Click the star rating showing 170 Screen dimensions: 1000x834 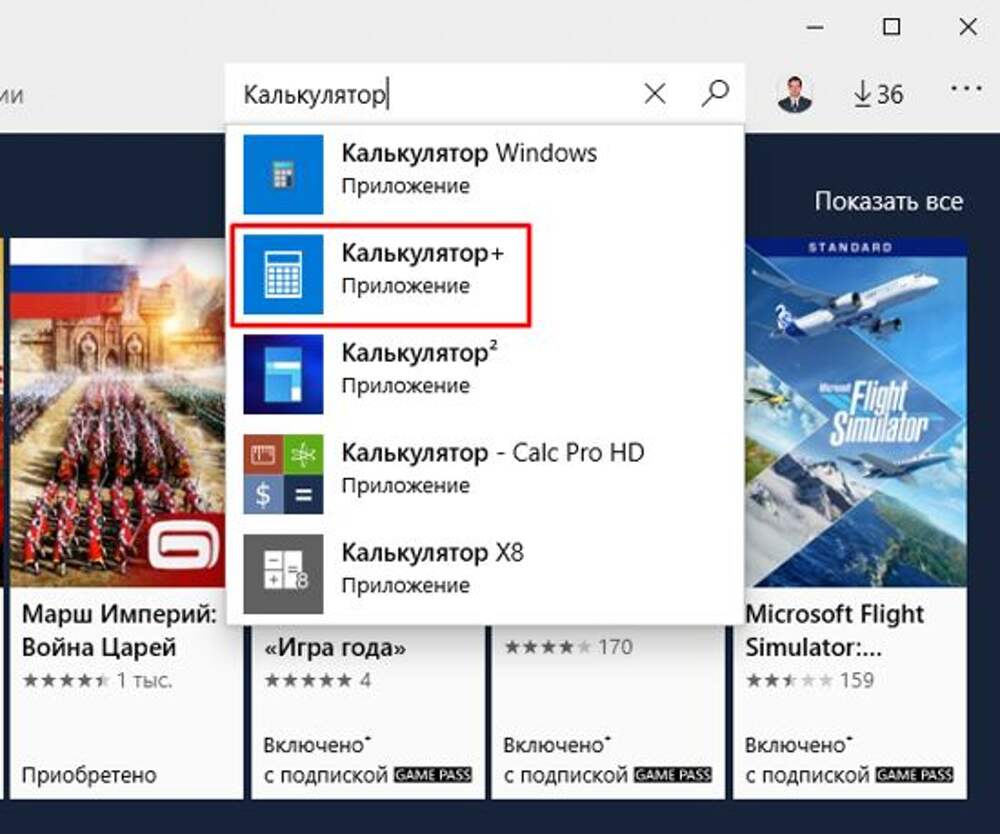(x=568, y=647)
